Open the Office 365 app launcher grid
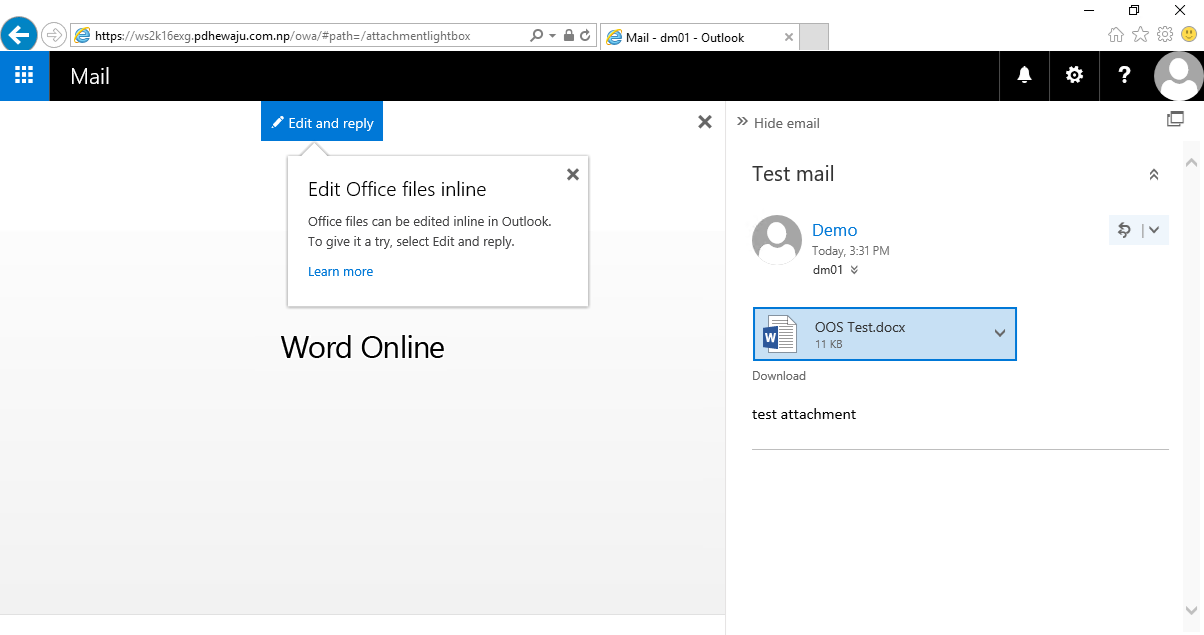Viewport: 1204px width, 635px height. click(x=25, y=76)
